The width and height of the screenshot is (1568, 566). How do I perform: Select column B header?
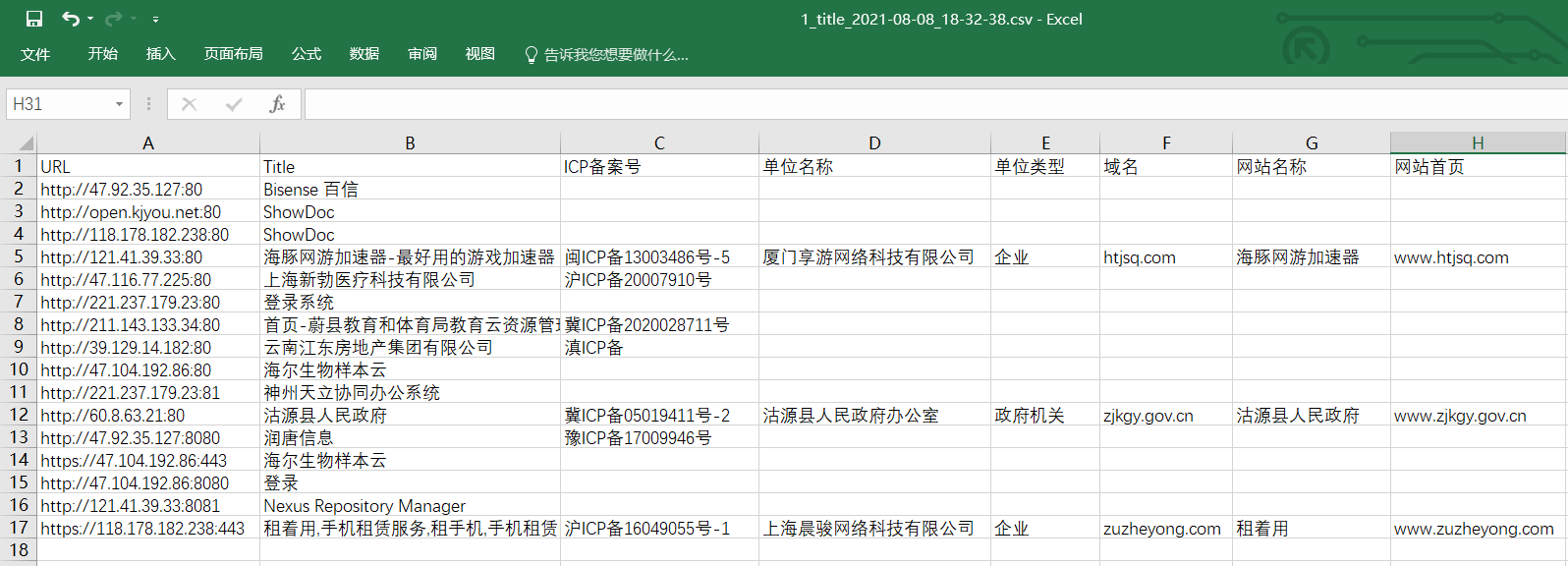click(410, 142)
